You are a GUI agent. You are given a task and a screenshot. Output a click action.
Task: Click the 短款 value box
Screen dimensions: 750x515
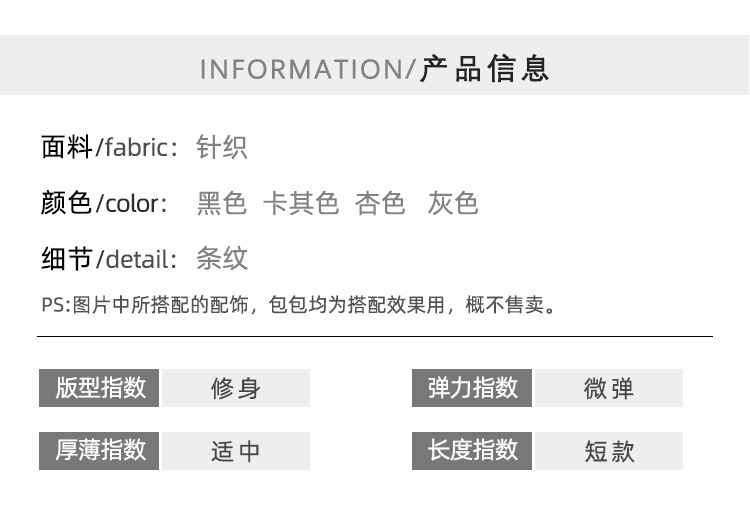coord(609,451)
